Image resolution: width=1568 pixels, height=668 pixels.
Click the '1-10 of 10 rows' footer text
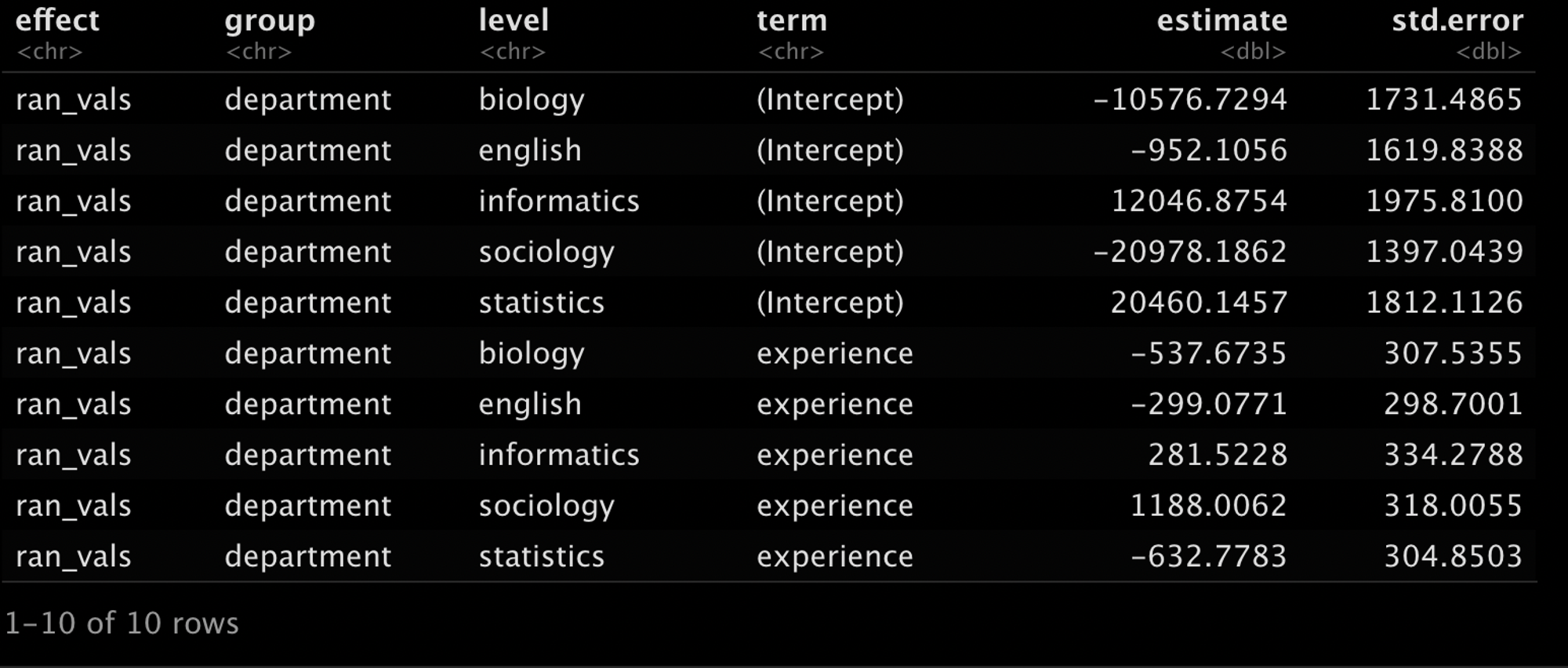(122, 623)
